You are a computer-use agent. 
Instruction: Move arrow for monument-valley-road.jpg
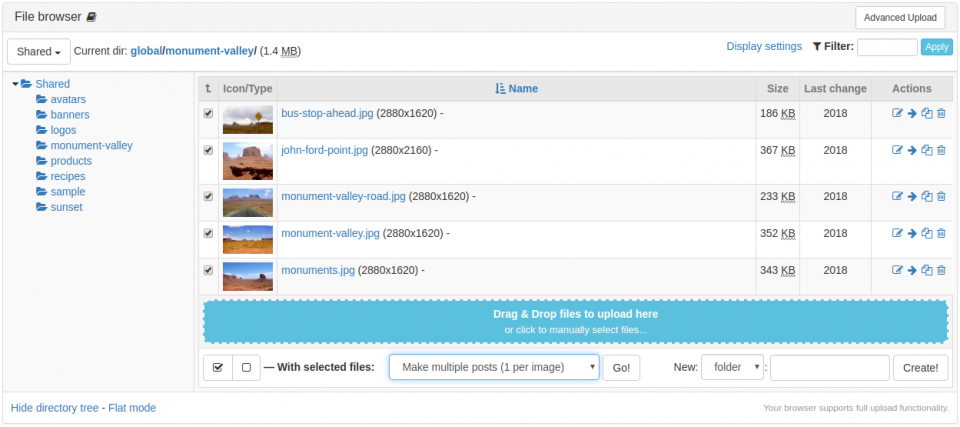(912, 197)
